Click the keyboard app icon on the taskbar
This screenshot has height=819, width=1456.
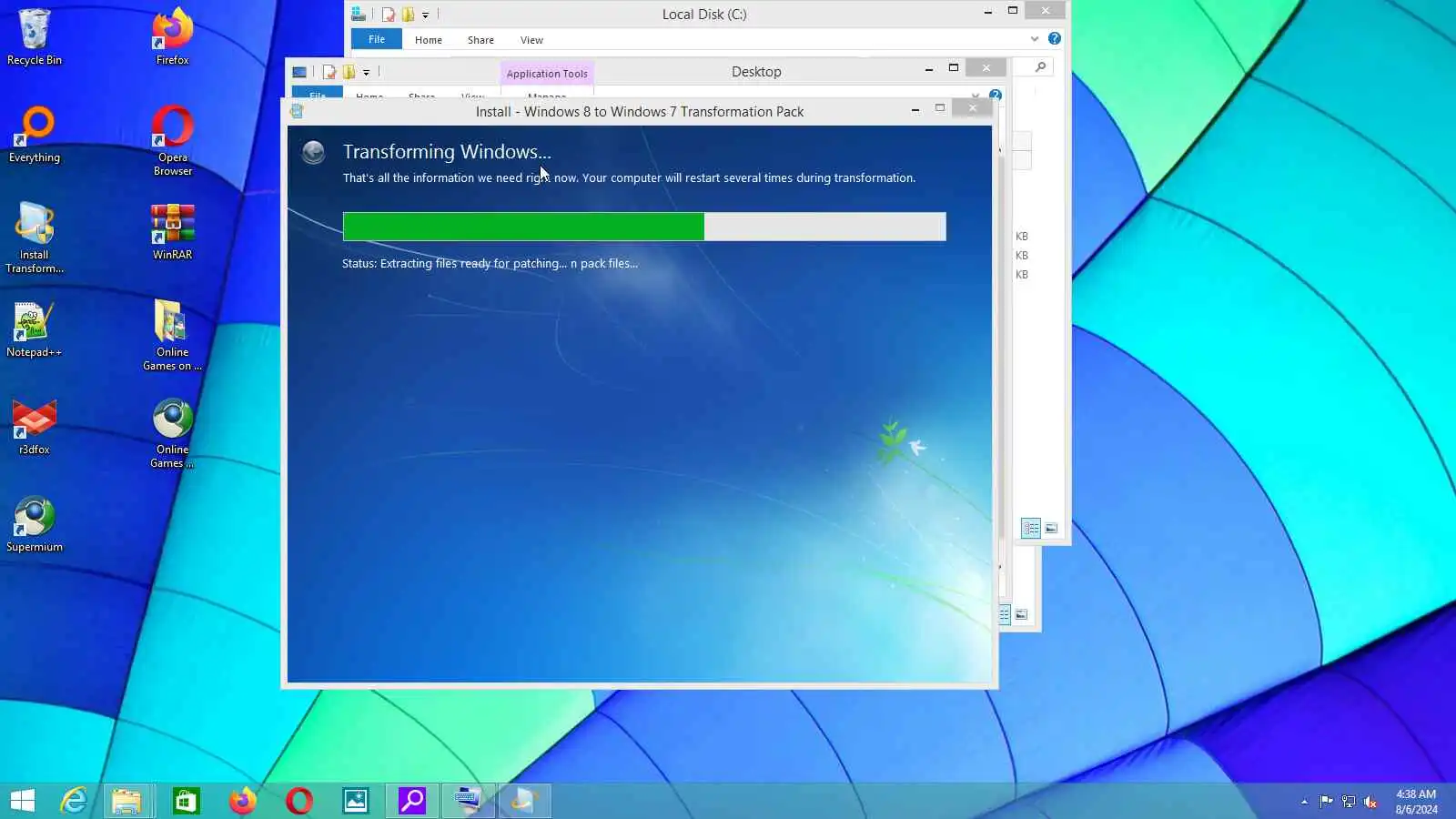[x=468, y=801]
